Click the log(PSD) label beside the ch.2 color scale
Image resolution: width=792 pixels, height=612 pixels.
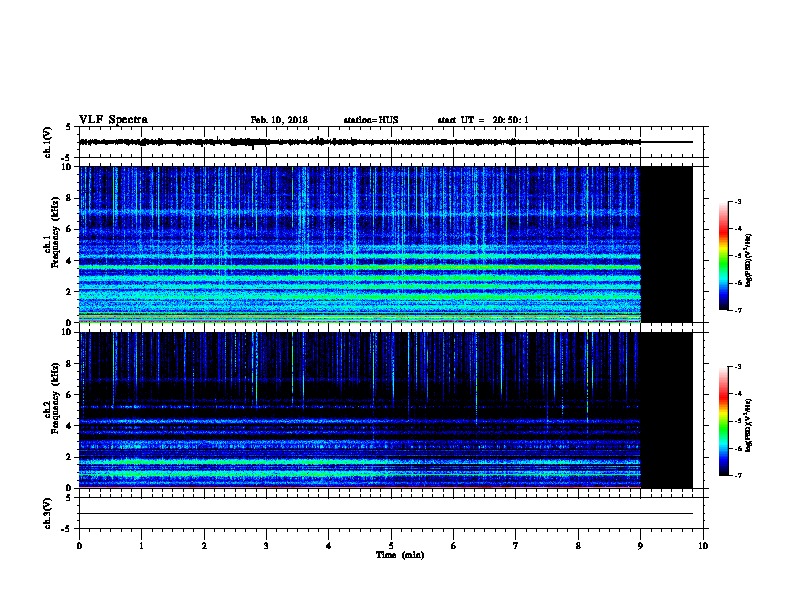[748, 426]
